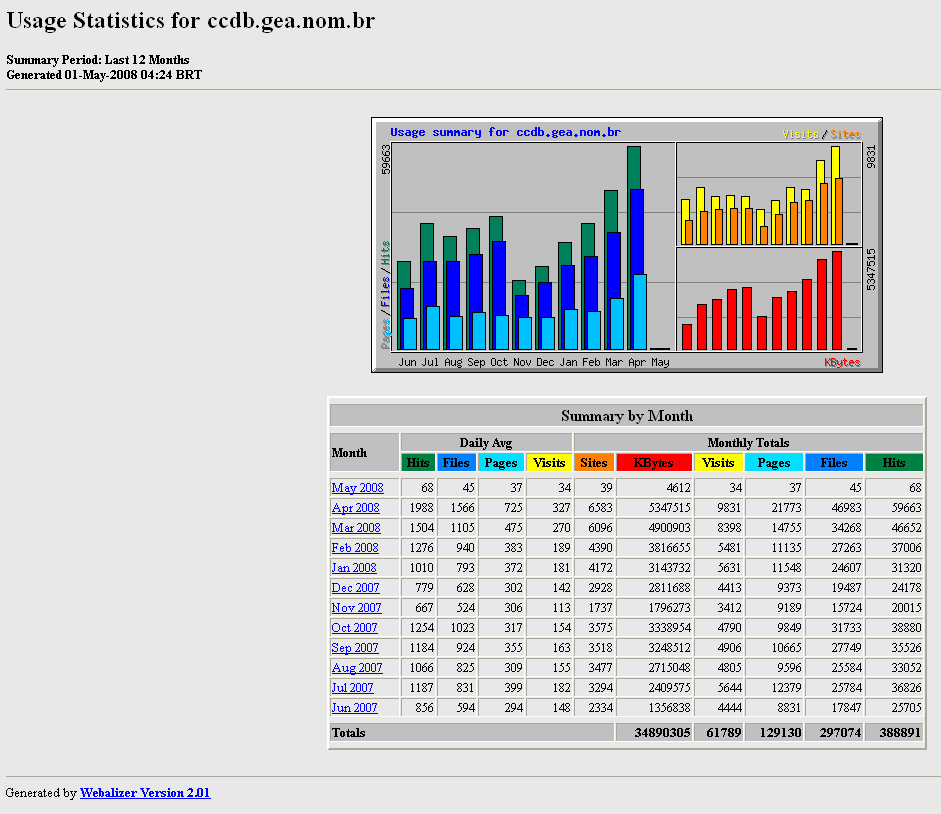Select the Dec 2007 month link
The width and height of the screenshot is (941, 814).
(355, 588)
